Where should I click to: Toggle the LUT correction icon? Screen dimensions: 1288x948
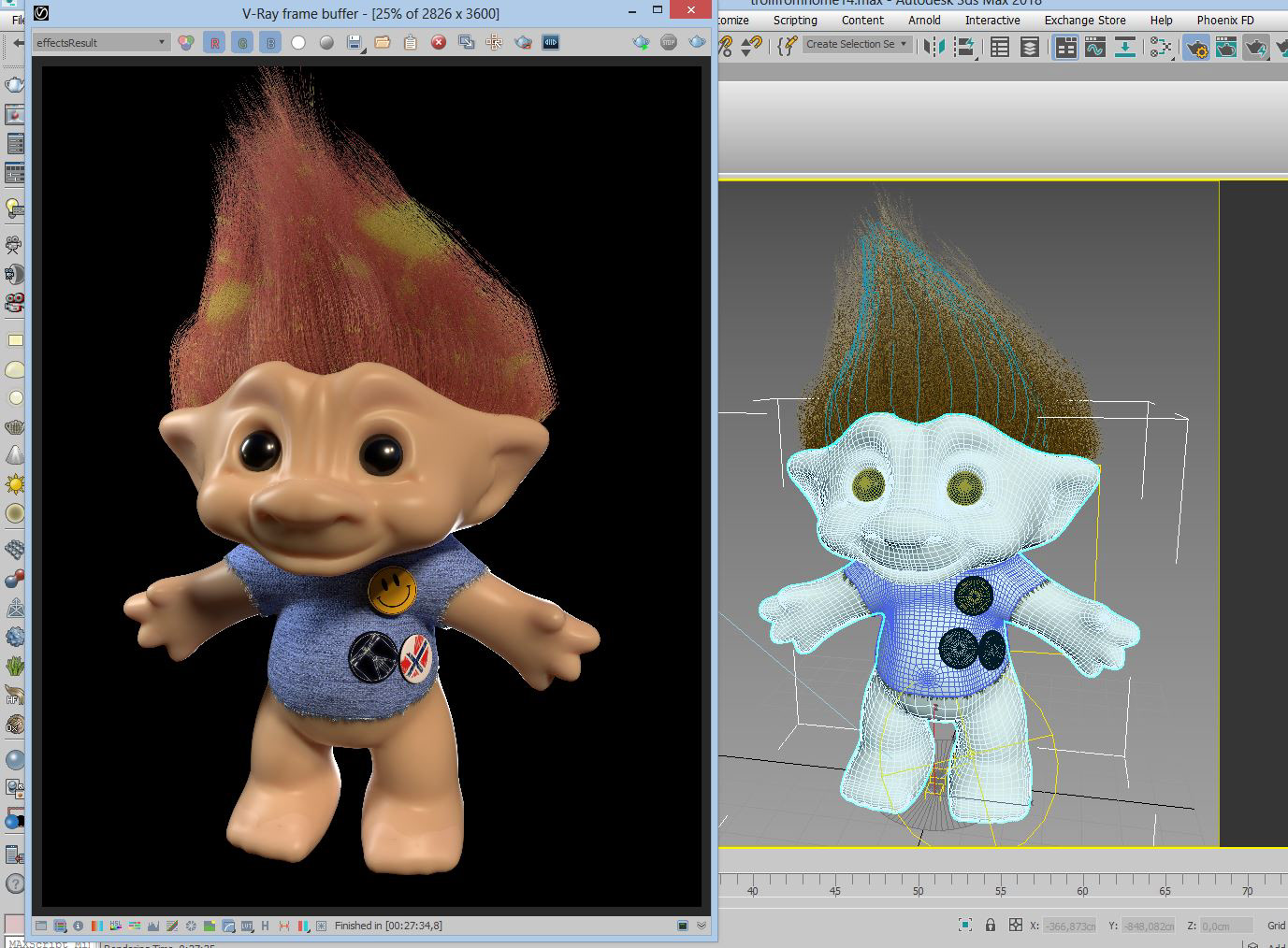point(247,926)
